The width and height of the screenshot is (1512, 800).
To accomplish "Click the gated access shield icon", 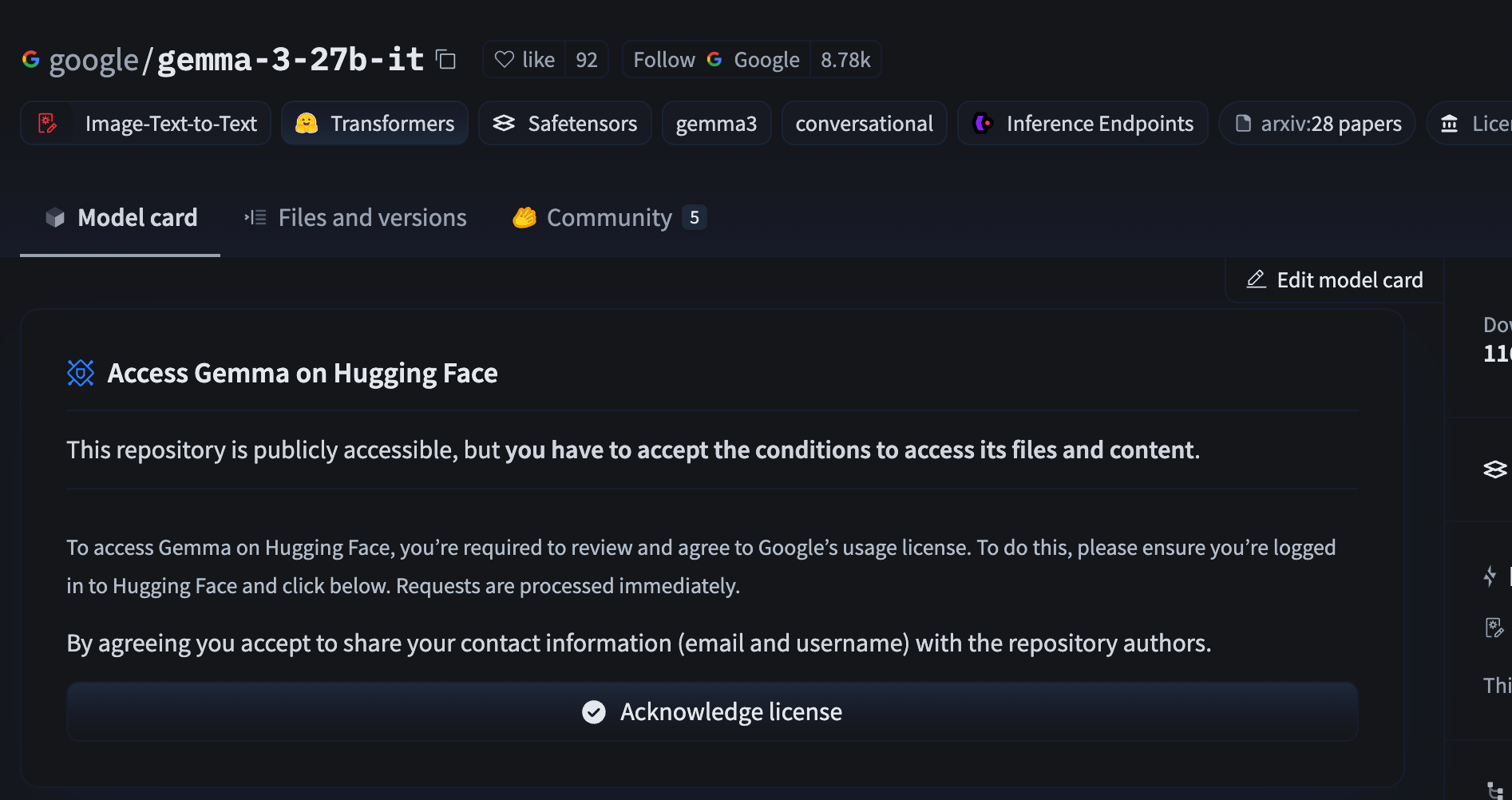I will [81, 373].
